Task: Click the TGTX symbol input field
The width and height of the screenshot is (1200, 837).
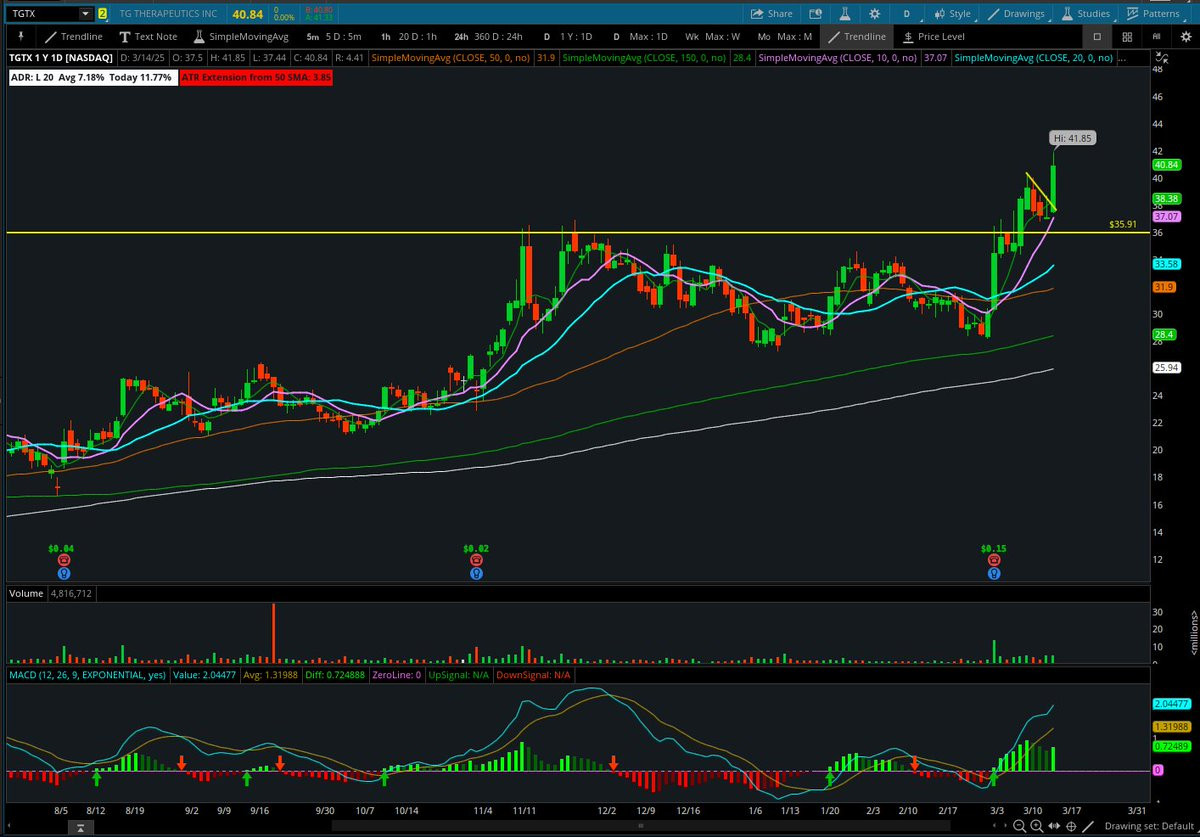Action: point(42,14)
